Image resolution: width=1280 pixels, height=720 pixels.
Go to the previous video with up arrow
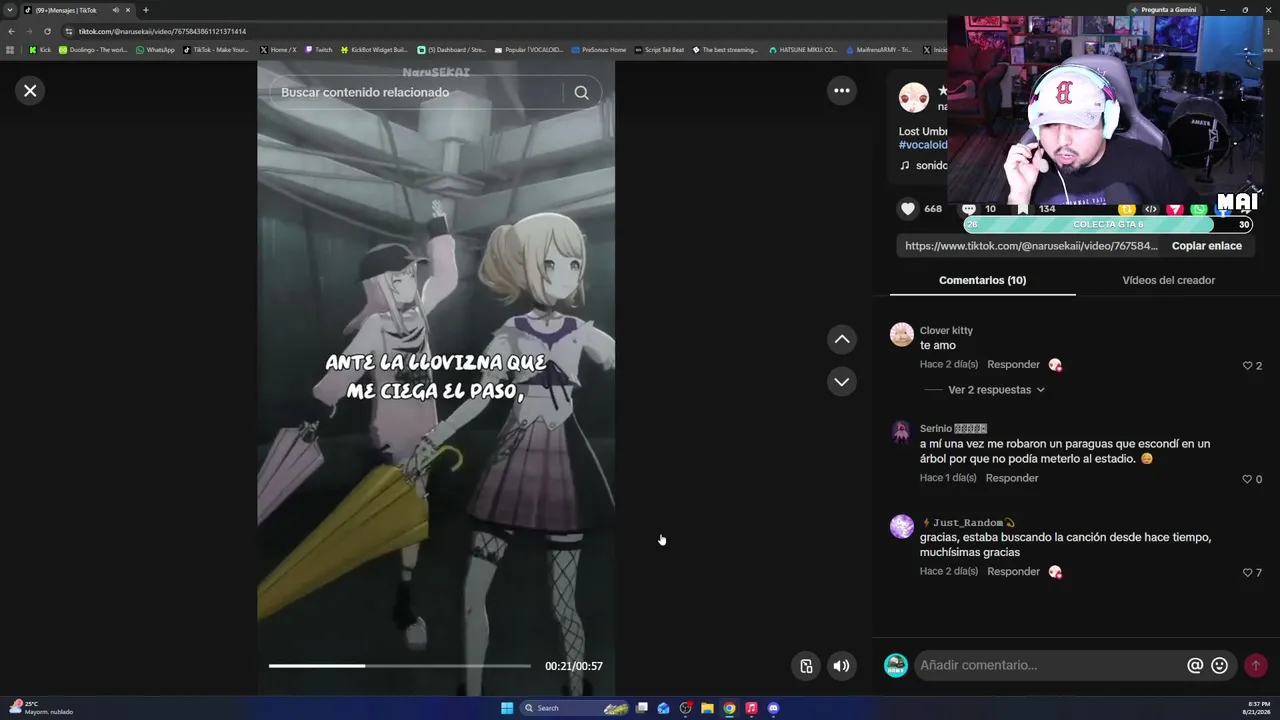coord(842,339)
